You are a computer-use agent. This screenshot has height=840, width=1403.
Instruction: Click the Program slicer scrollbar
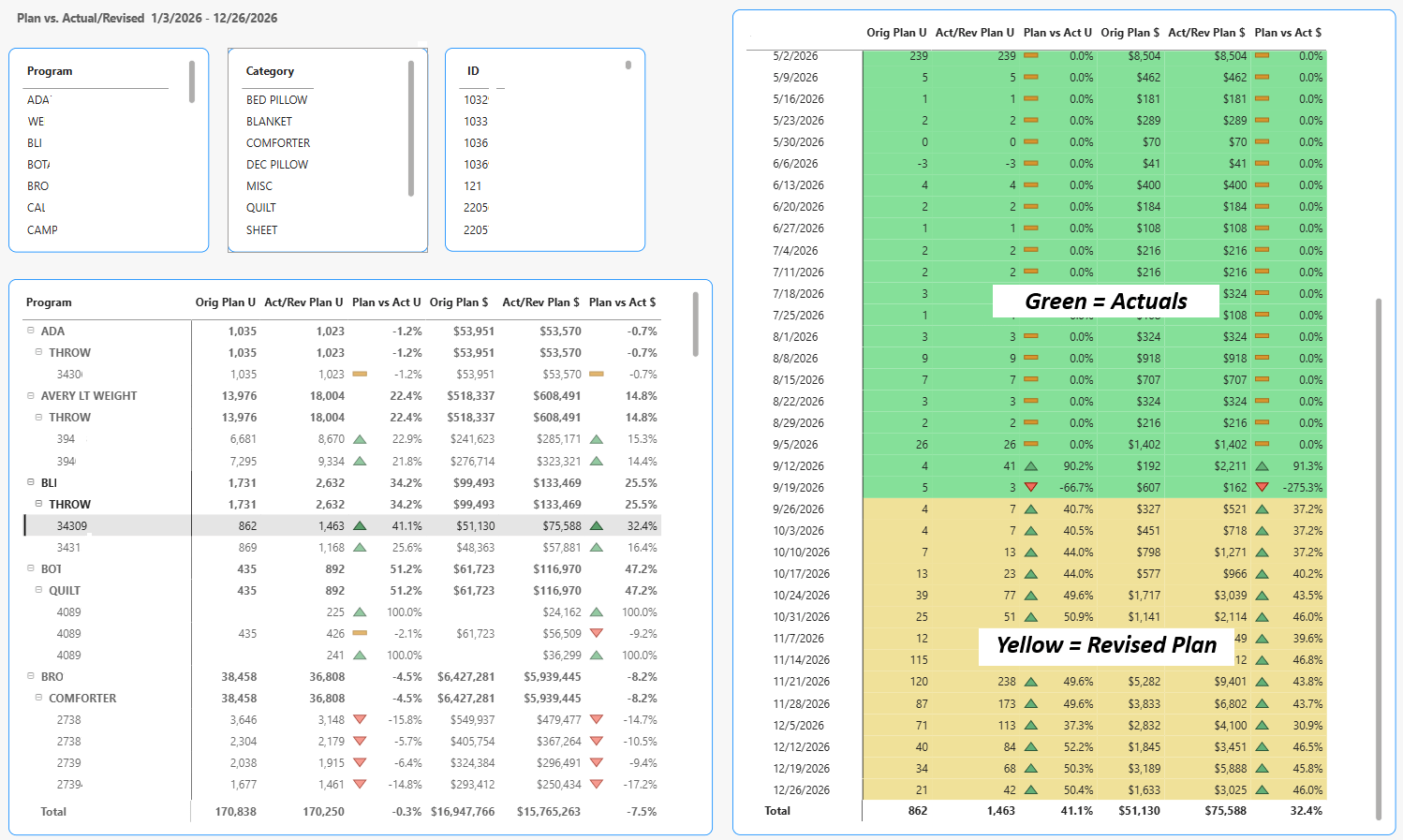coord(192,81)
